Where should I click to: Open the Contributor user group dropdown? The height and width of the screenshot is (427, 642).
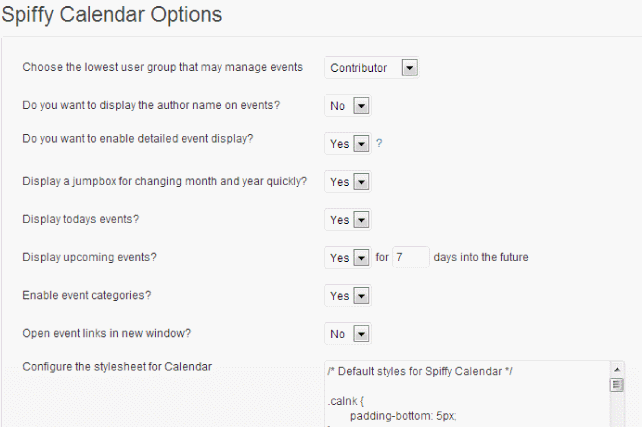point(372,68)
